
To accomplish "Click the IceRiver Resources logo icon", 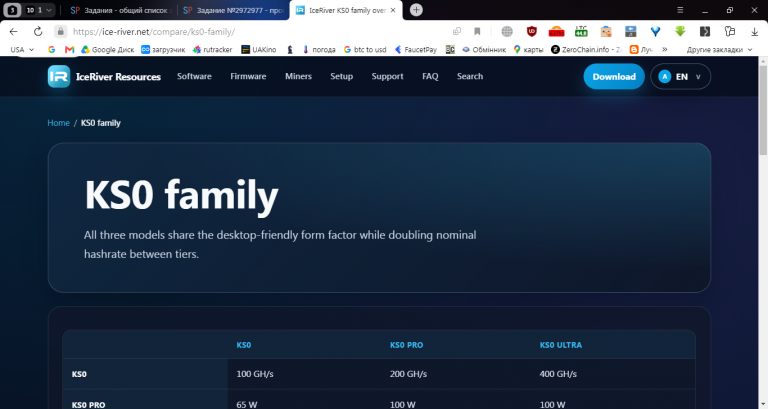I will [x=59, y=76].
